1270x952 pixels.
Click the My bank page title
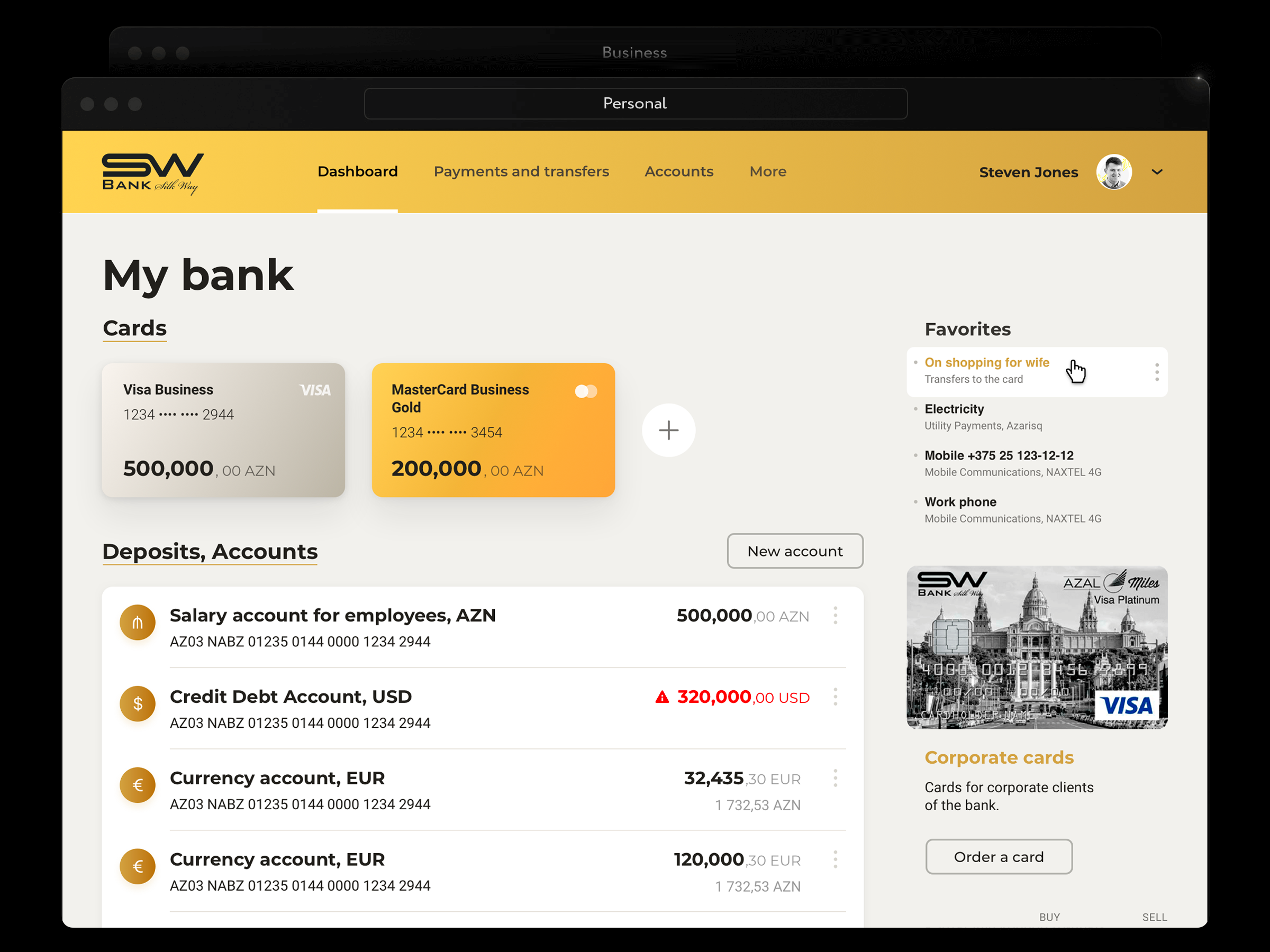[x=198, y=276]
